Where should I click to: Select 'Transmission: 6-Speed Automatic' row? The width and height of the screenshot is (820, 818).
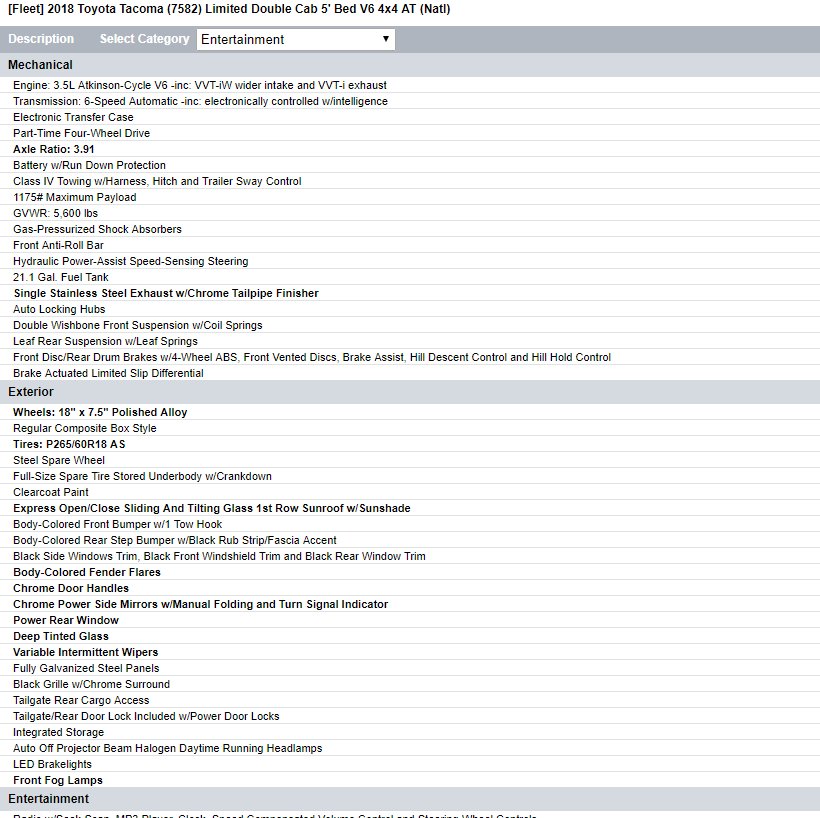coord(410,101)
